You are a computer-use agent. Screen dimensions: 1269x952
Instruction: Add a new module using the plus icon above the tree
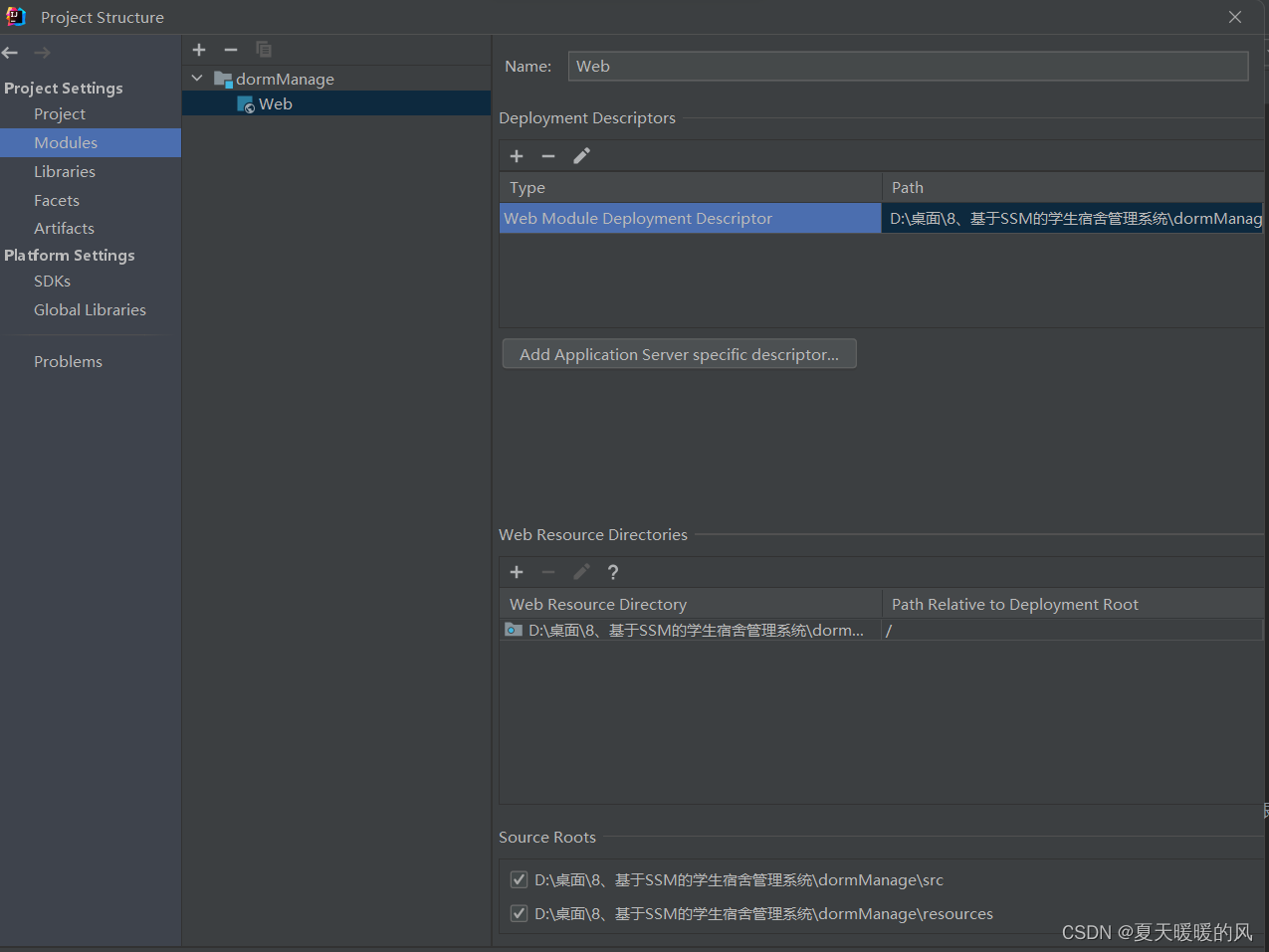198,49
